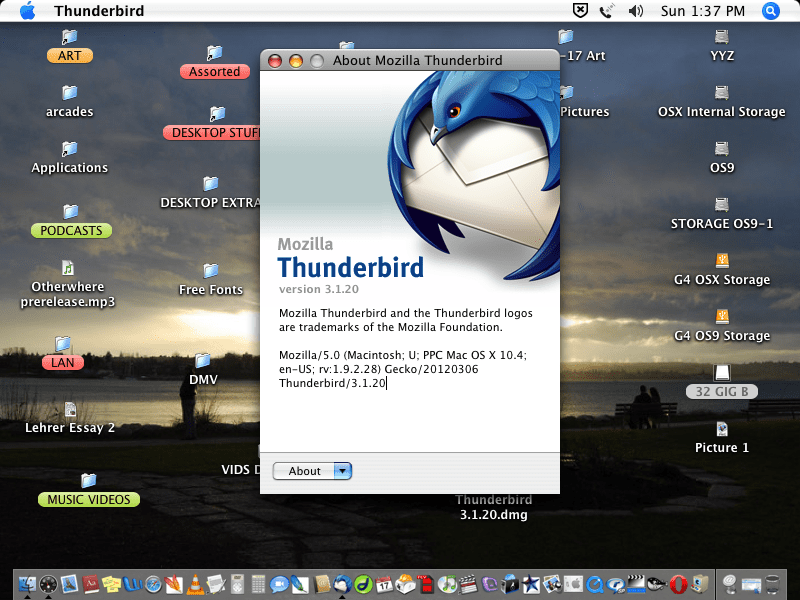Open Preview from the Dock
Image resolution: width=800 pixels, height=600 pixels.
coord(69,584)
